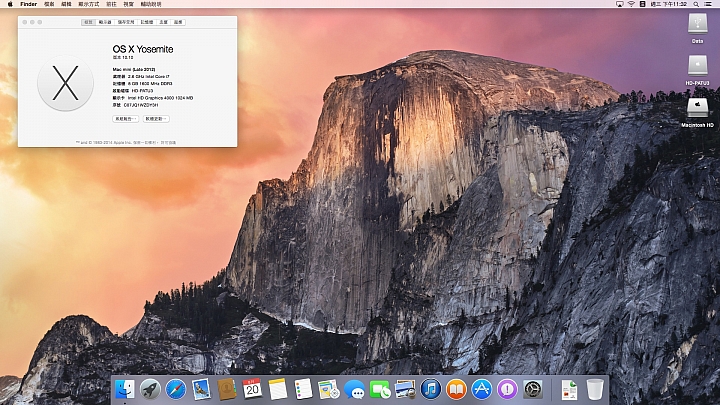
Task: Open AirPlay display menu bar icon
Action: 620,4
